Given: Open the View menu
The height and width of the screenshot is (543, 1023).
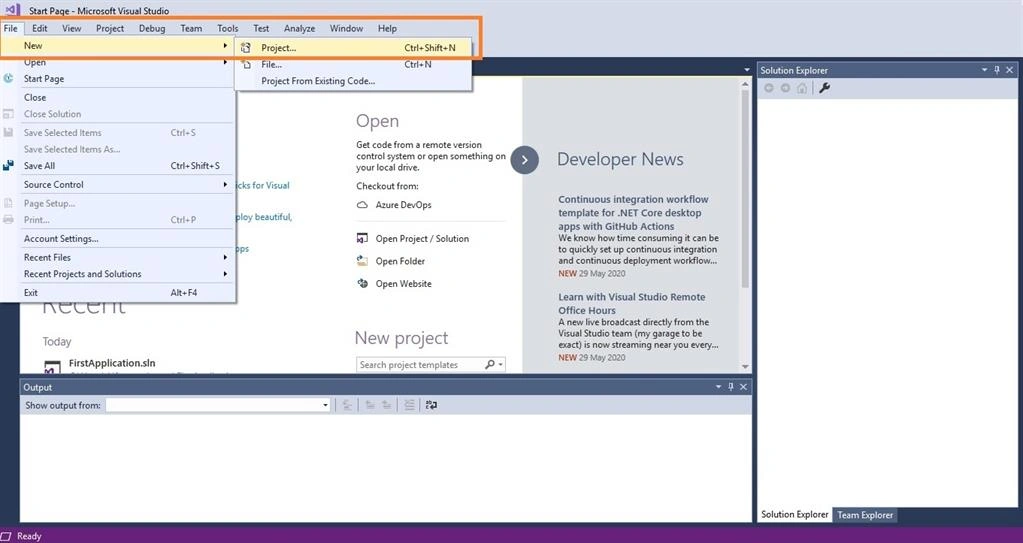Looking at the screenshot, I should pyautogui.click(x=72, y=28).
